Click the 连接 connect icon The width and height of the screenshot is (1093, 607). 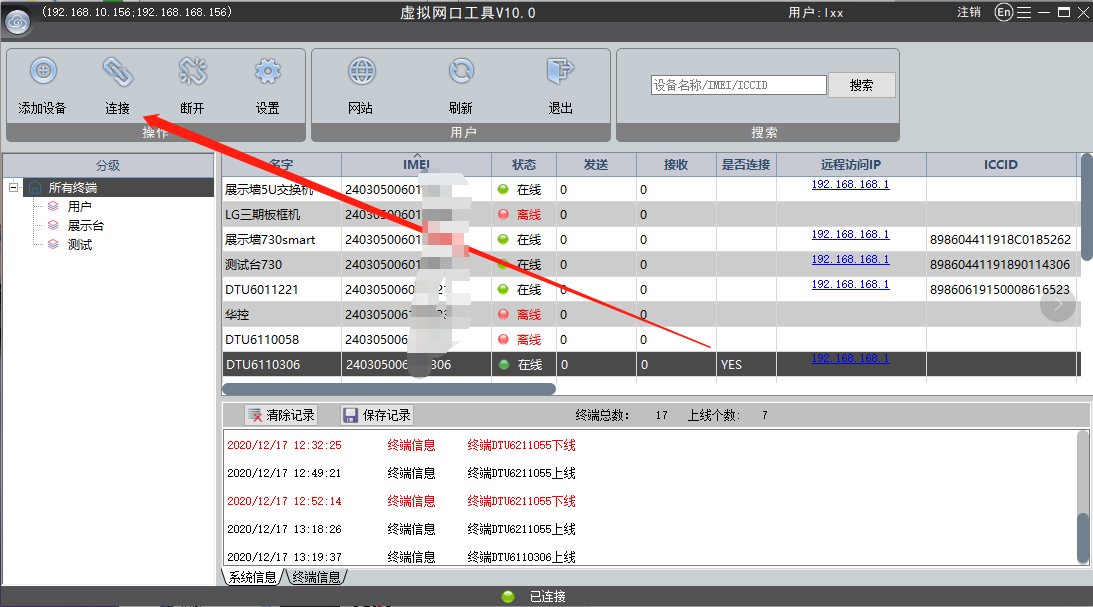(118, 71)
